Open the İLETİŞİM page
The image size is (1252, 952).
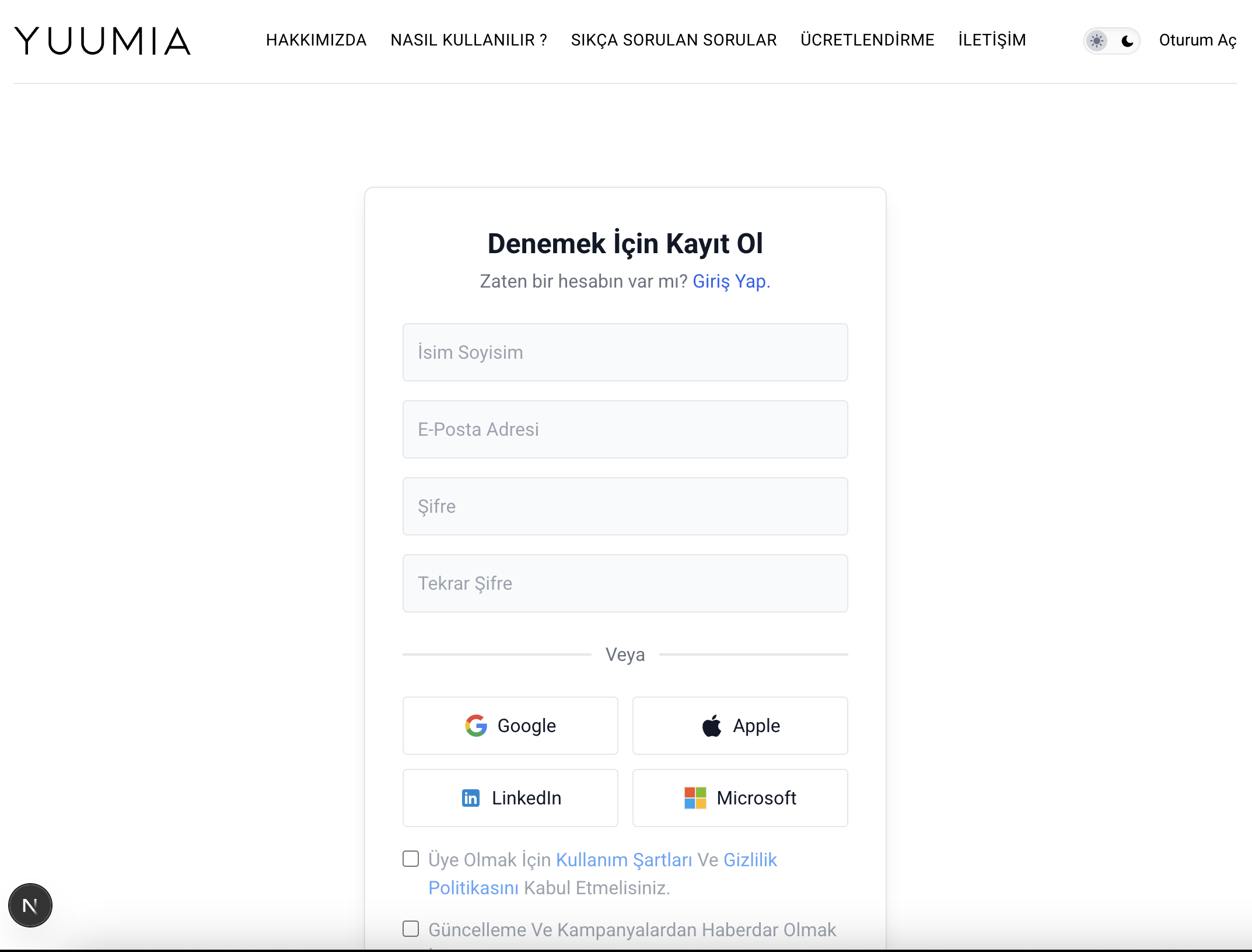click(992, 40)
